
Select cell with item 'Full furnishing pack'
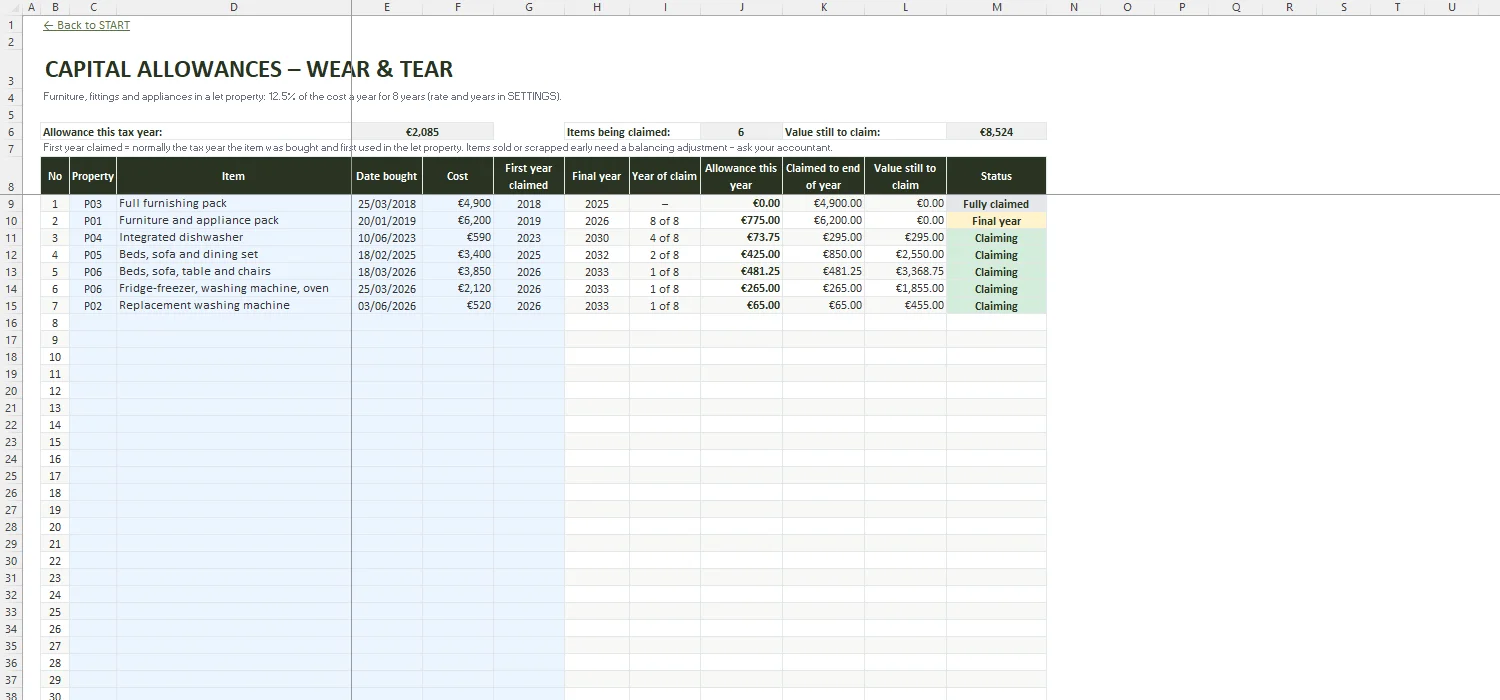point(234,204)
